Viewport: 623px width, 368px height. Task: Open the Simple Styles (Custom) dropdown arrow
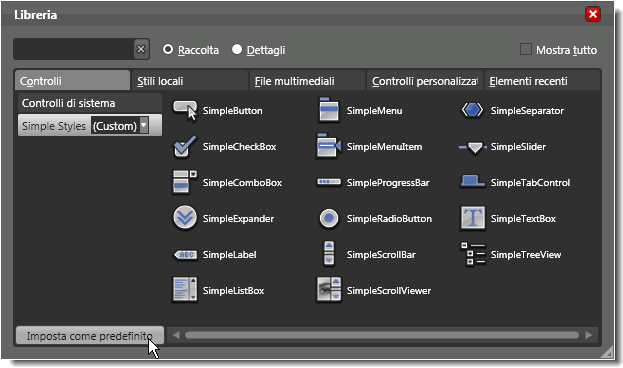(x=144, y=126)
